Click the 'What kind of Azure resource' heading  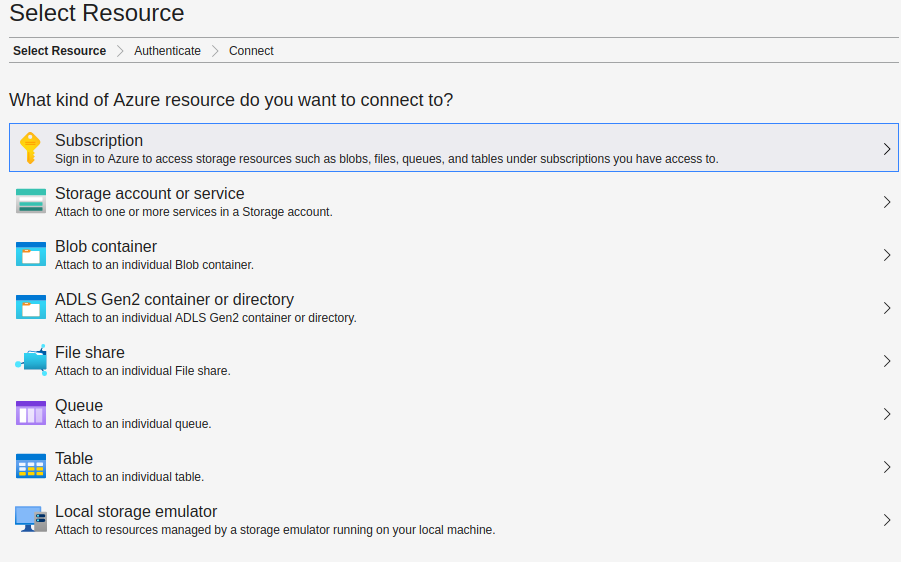(231, 100)
